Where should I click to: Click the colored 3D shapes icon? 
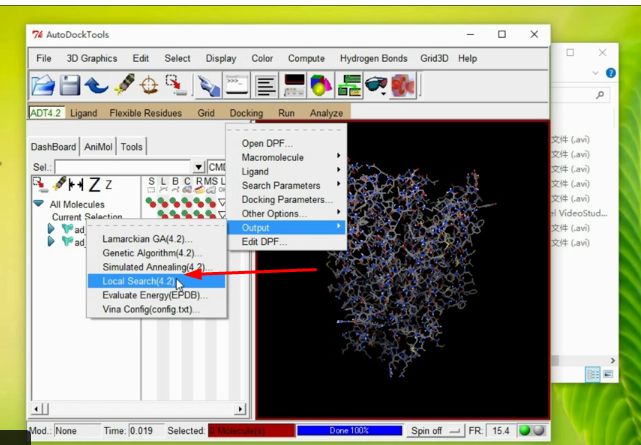[321, 85]
